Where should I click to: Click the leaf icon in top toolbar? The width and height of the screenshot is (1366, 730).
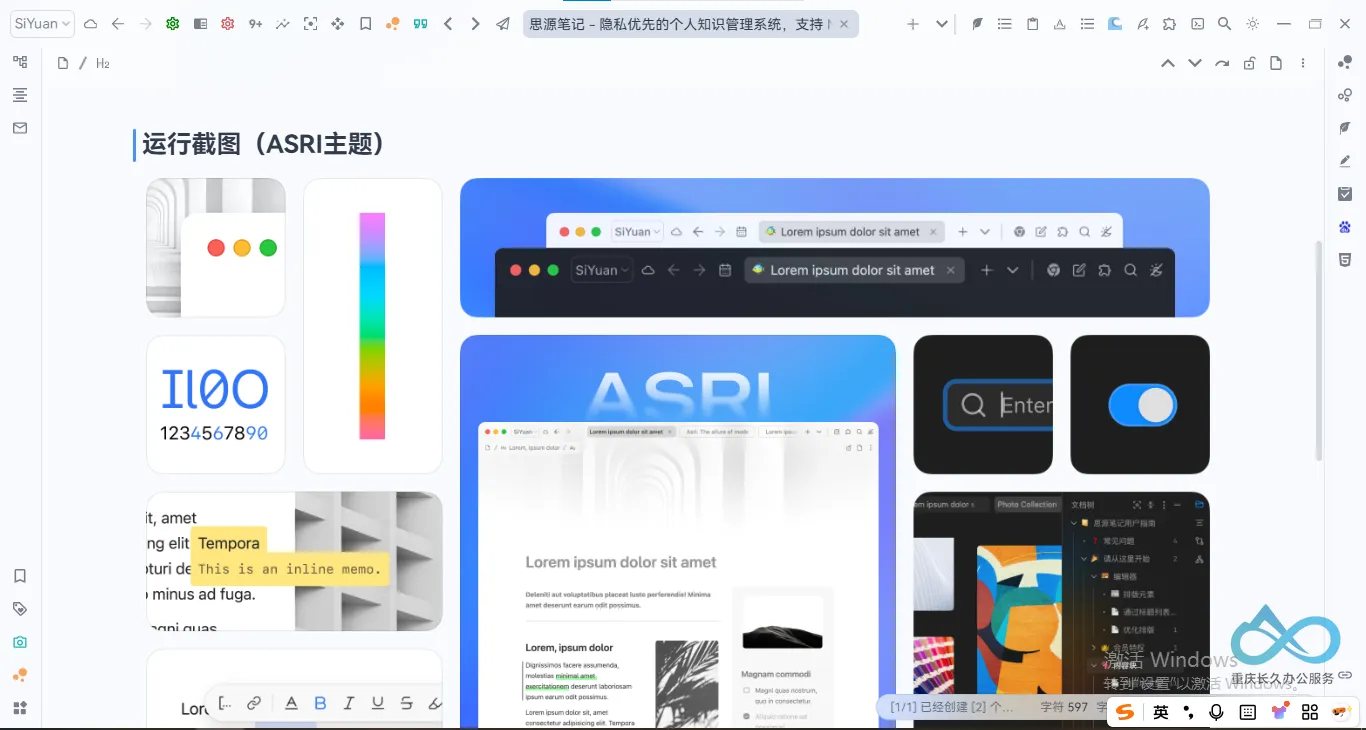tap(978, 24)
